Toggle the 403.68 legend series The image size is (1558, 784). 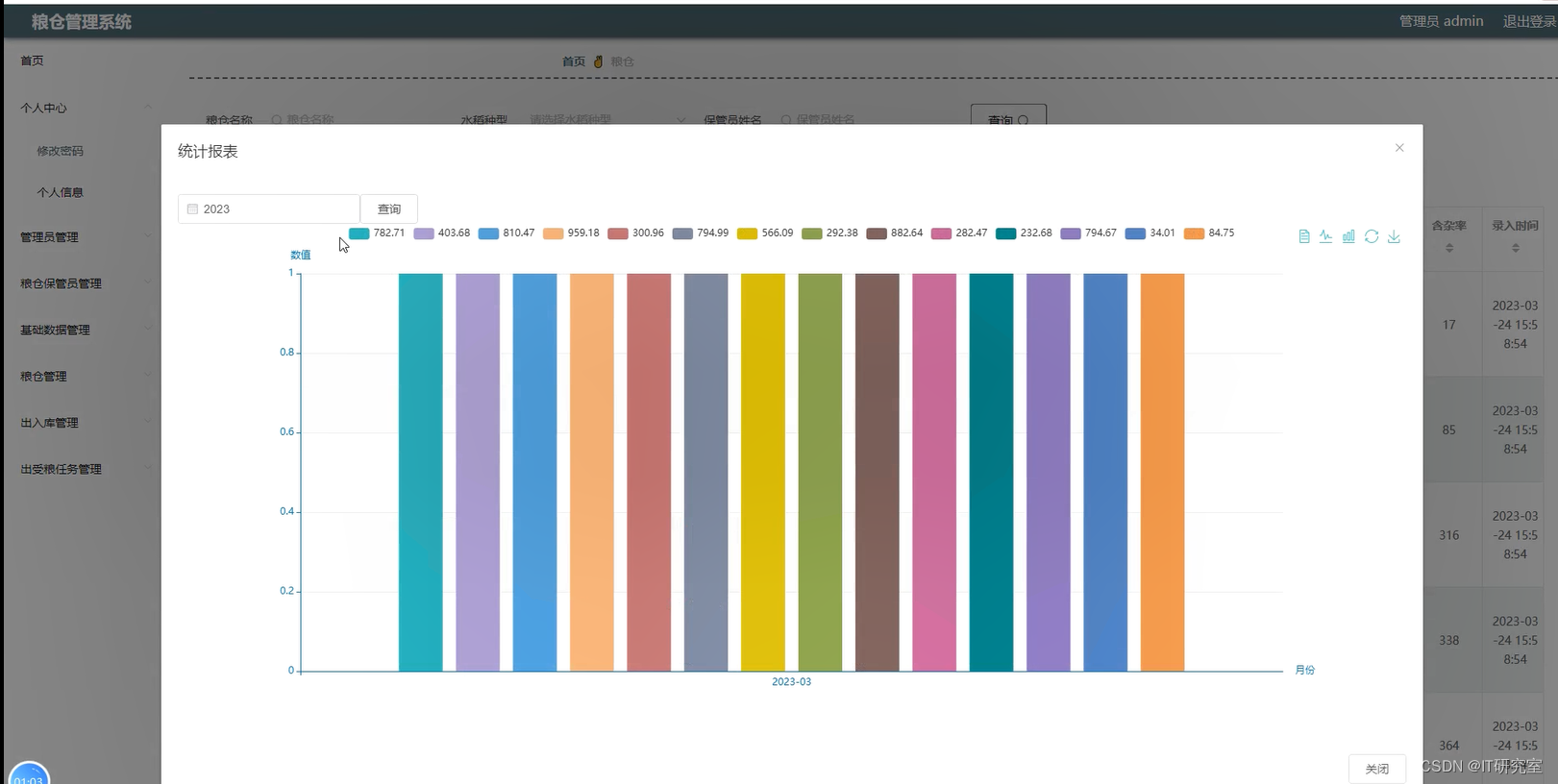[x=442, y=233]
